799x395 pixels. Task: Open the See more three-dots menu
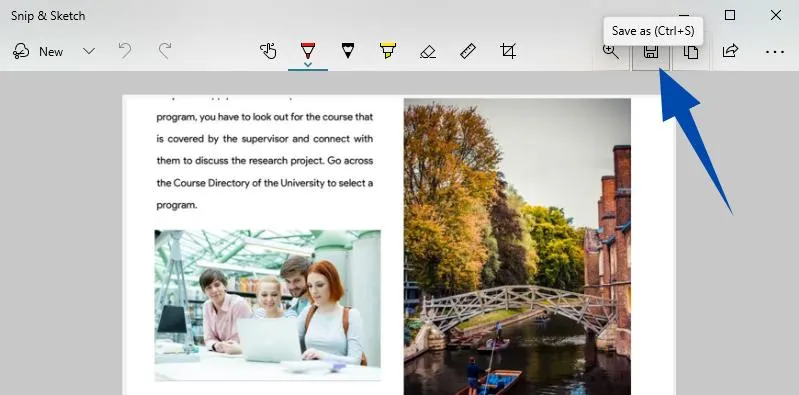tap(775, 51)
